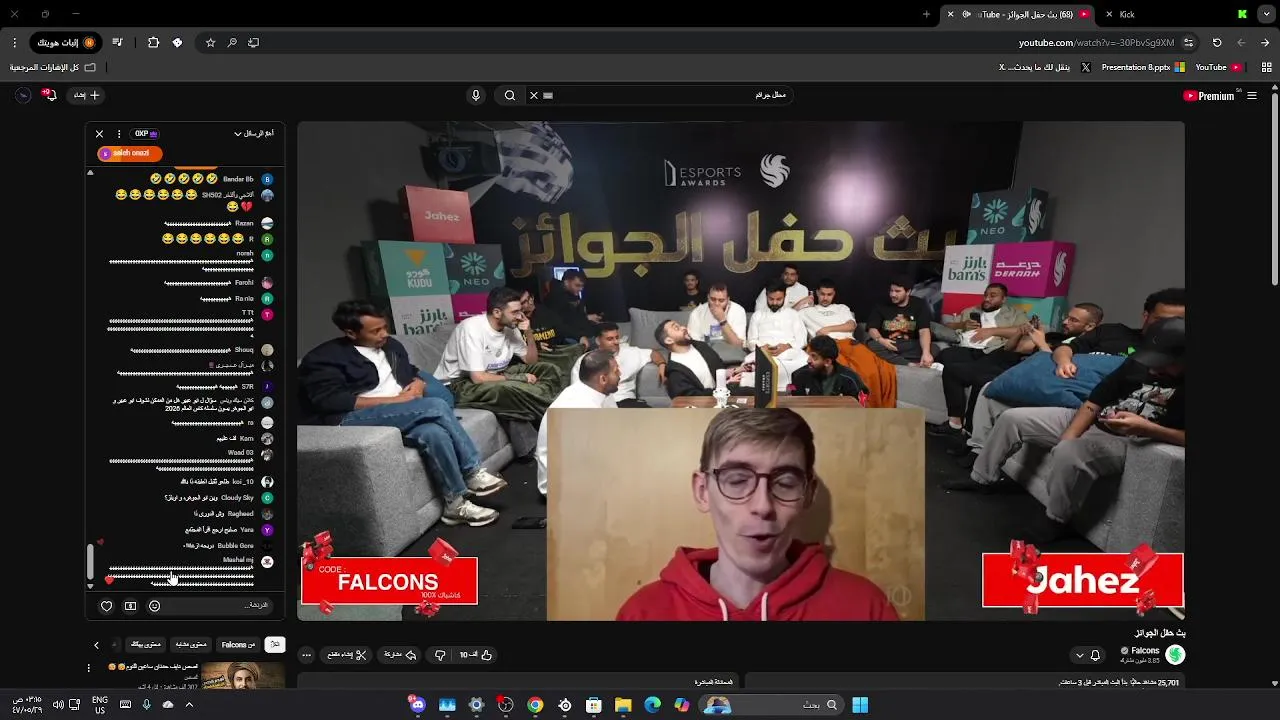Run the YouTube search magnifier button

(x=510, y=95)
